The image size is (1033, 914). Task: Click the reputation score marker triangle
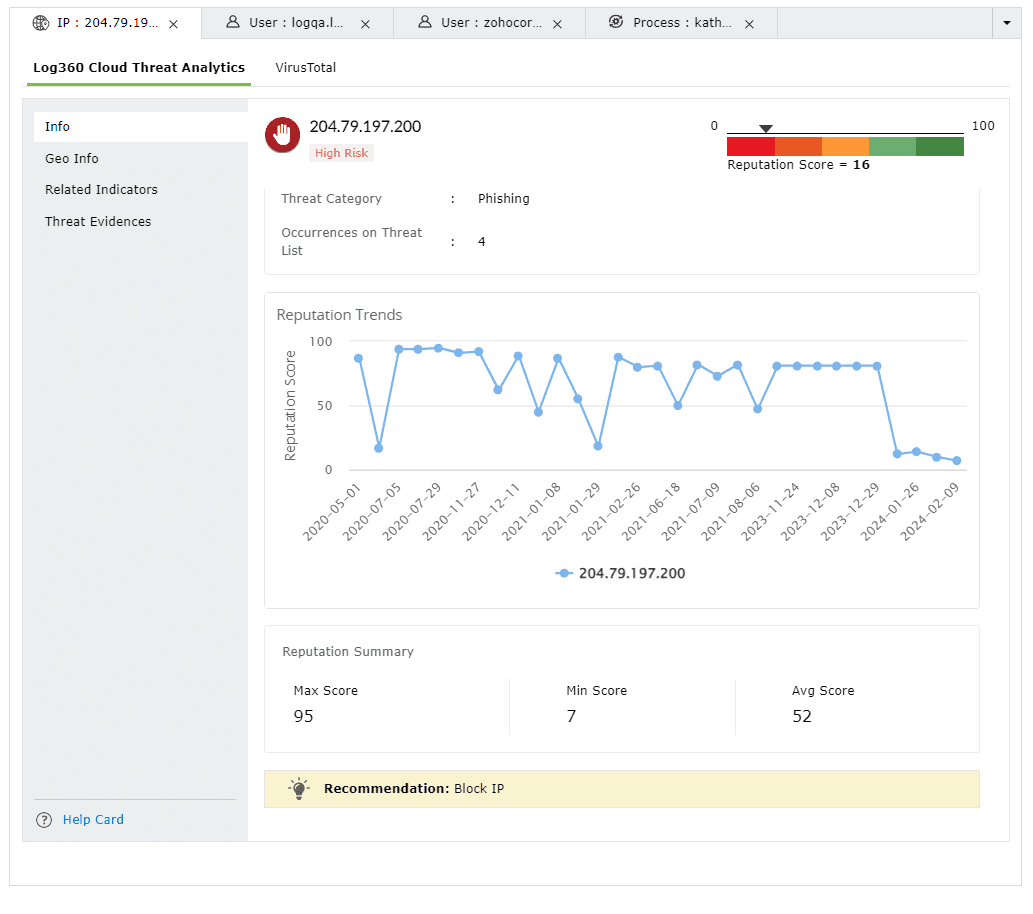click(x=765, y=129)
